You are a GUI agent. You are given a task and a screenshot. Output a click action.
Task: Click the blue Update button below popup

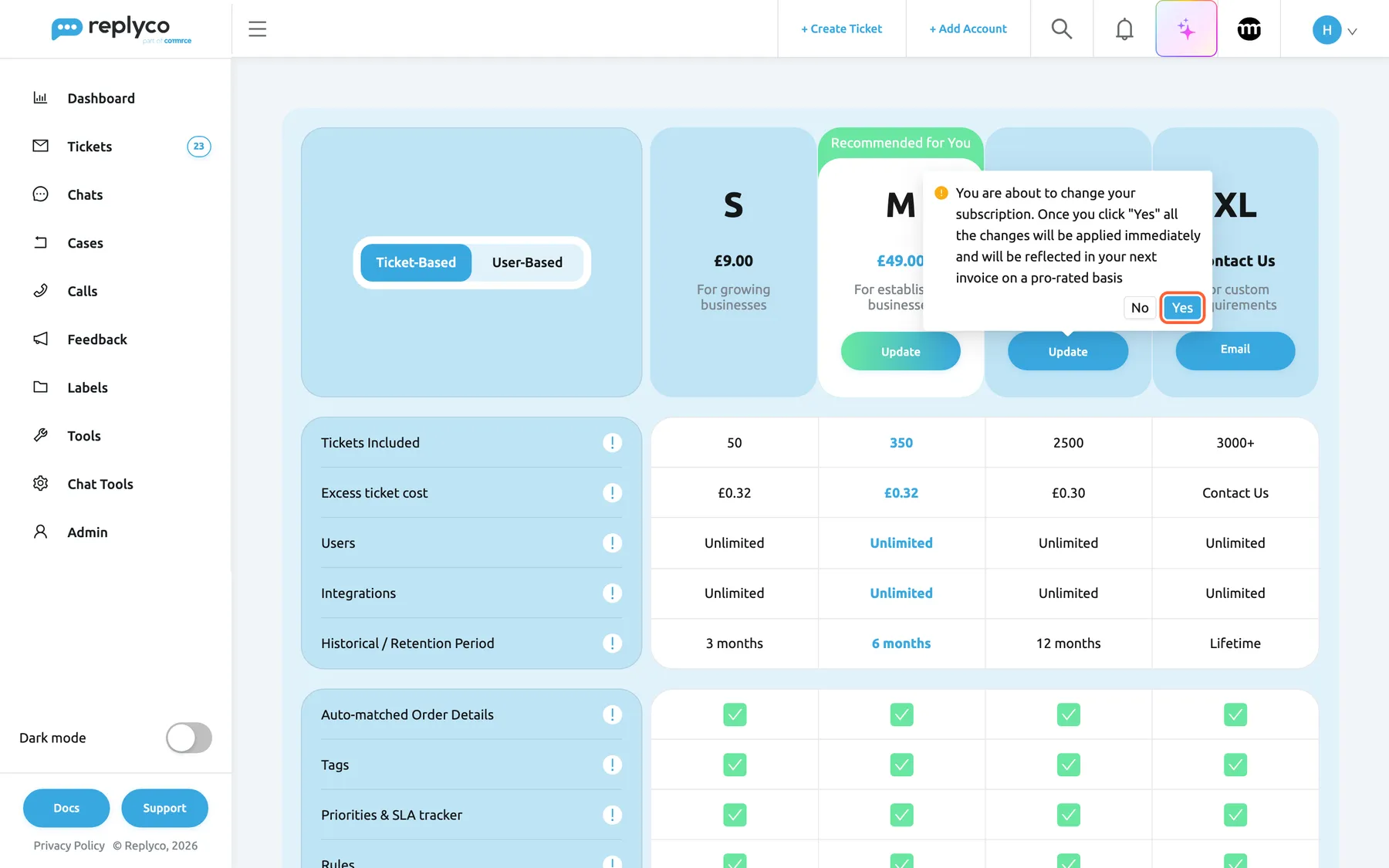point(1067,351)
